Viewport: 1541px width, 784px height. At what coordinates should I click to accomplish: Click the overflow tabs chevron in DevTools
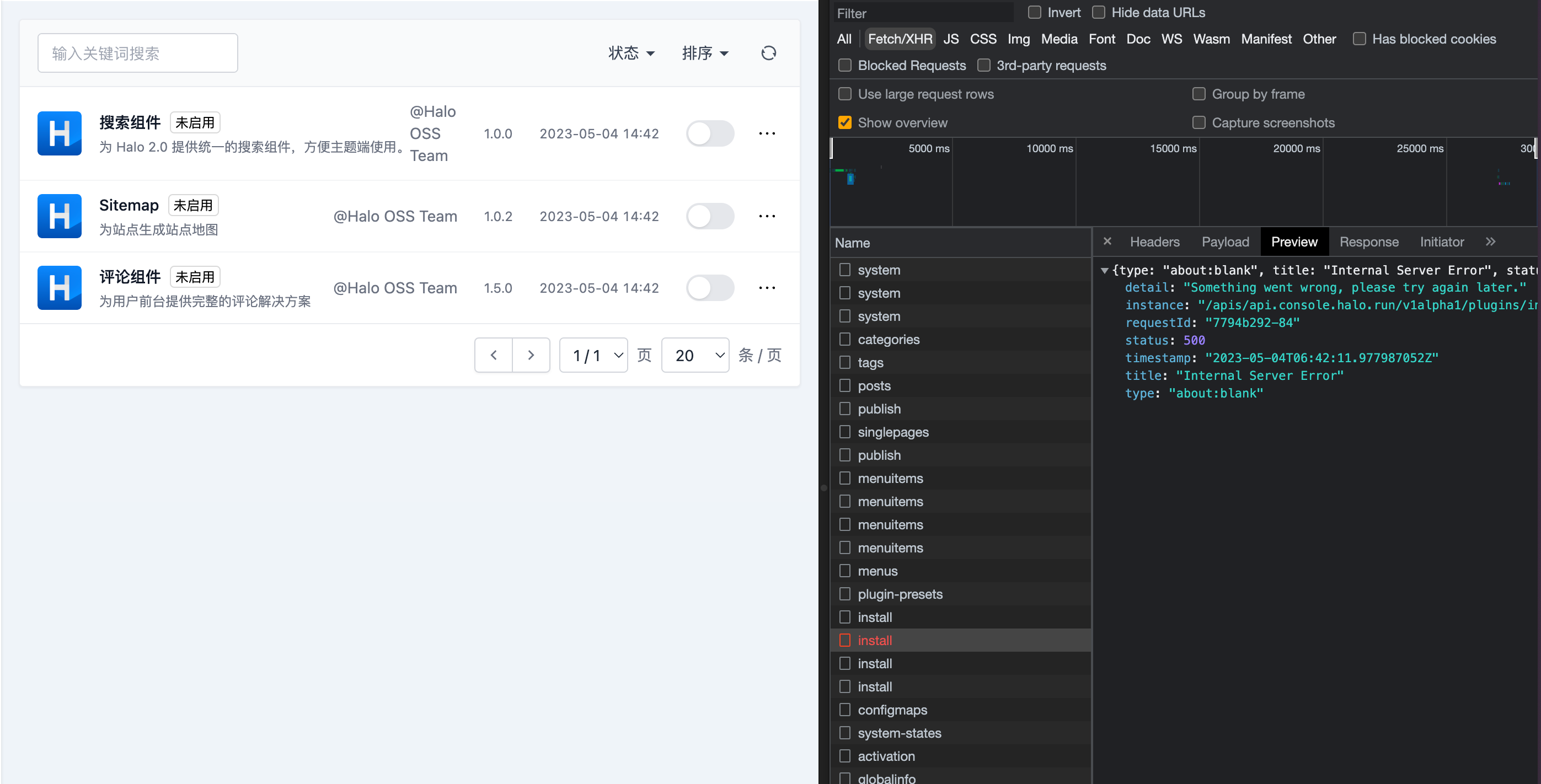pyautogui.click(x=1491, y=241)
